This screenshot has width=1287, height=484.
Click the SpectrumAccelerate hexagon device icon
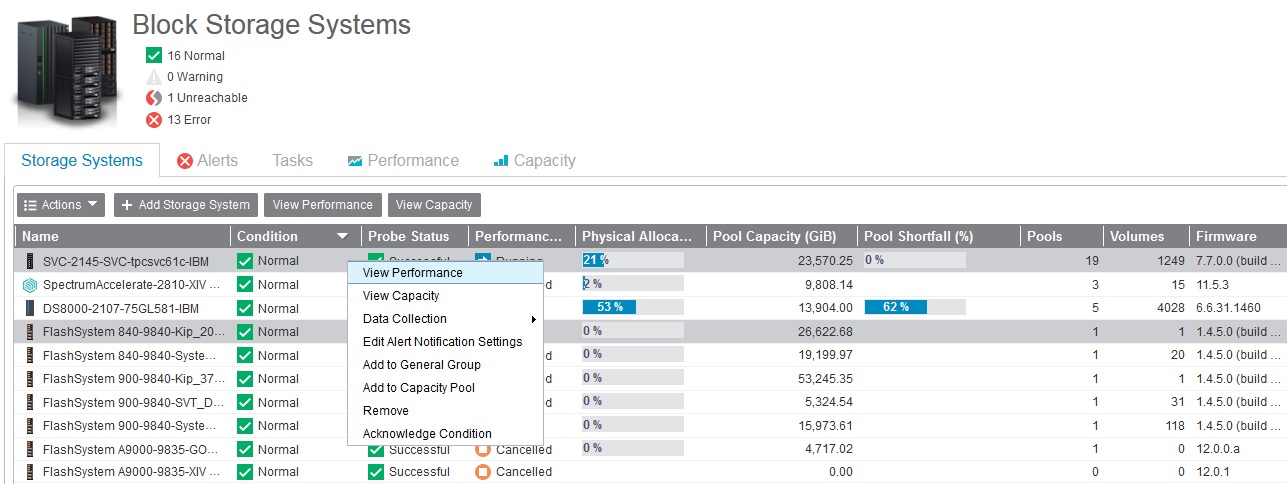(30, 285)
